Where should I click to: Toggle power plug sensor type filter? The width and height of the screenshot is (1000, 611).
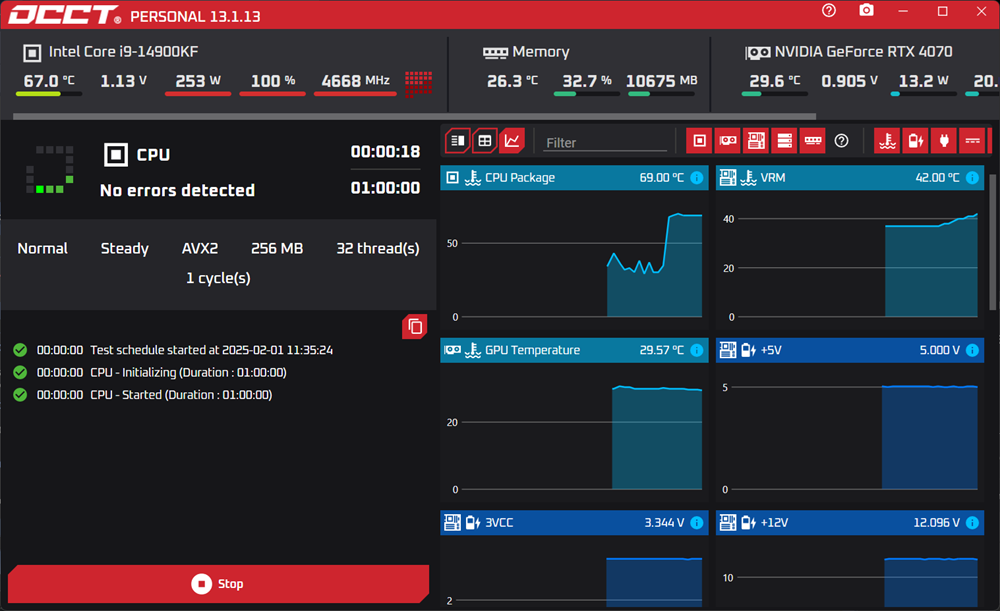(x=944, y=141)
